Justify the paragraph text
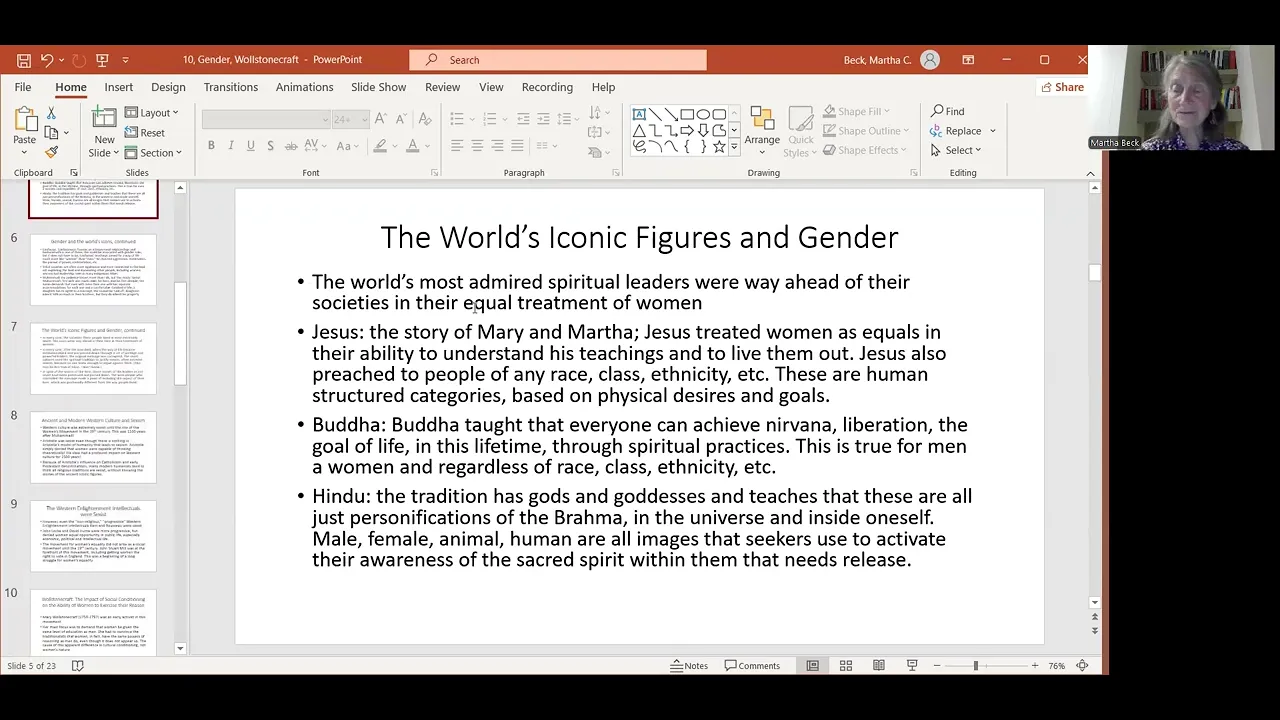This screenshot has width=1280, height=720. 517,146
